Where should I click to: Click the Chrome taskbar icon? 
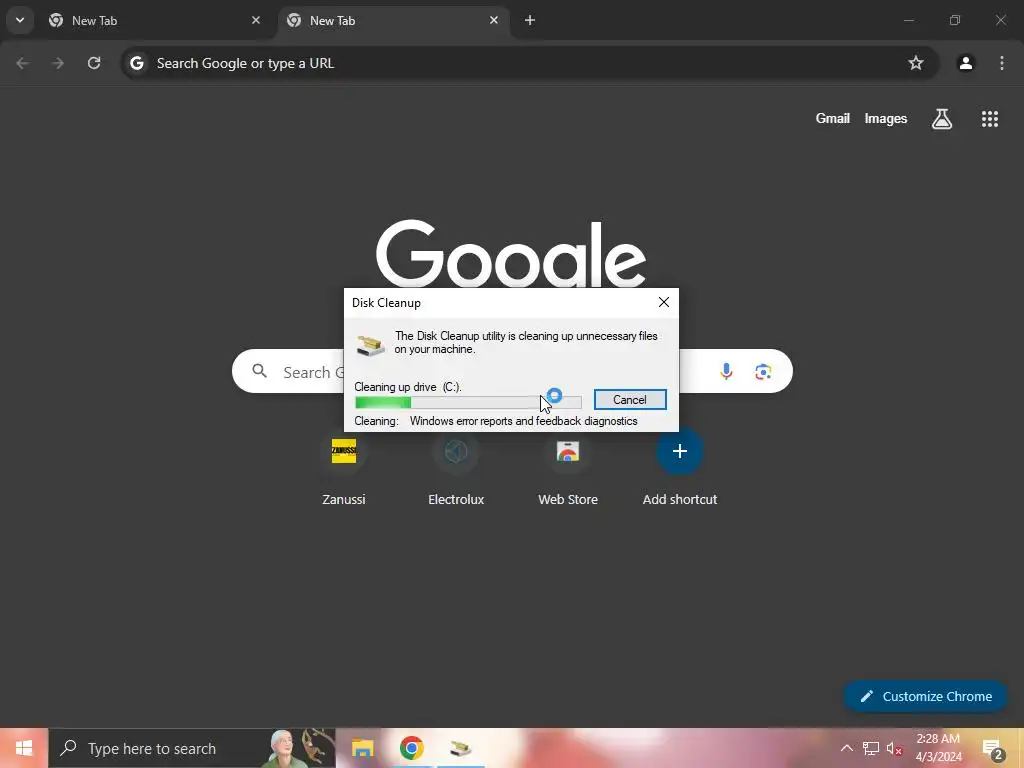tap(411, 748)
